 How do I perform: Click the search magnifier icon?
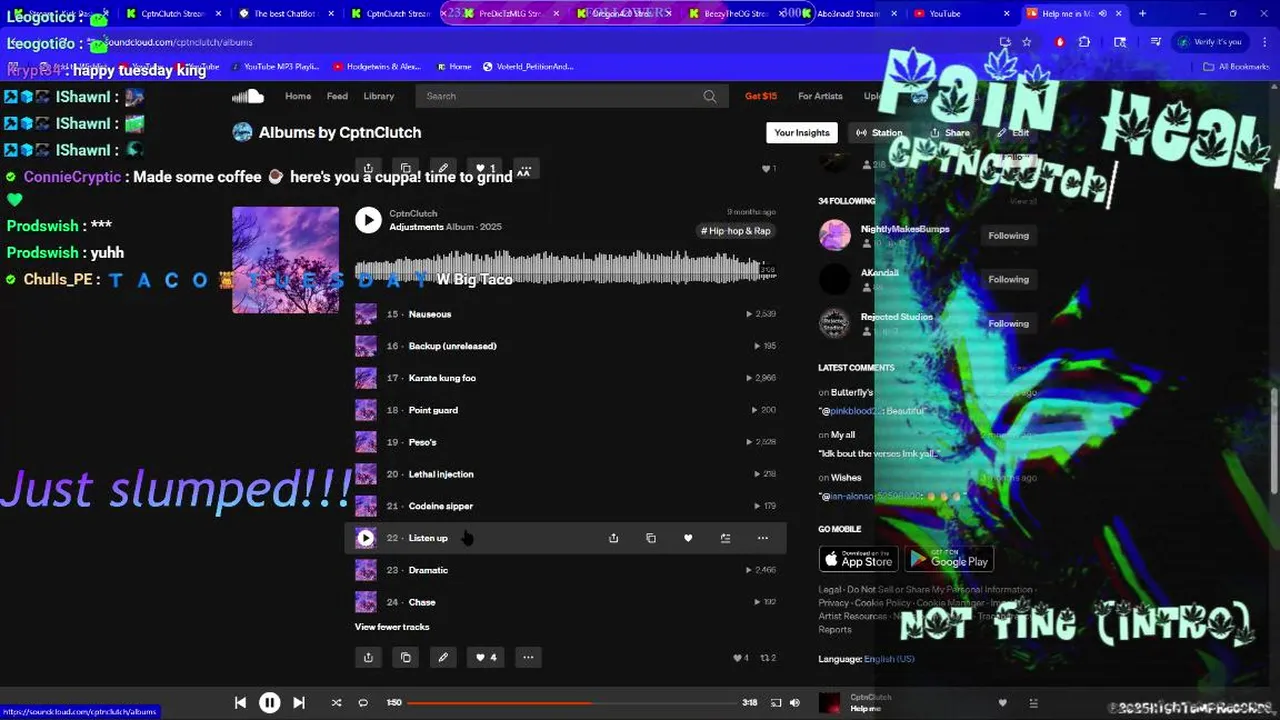(710, 96)
